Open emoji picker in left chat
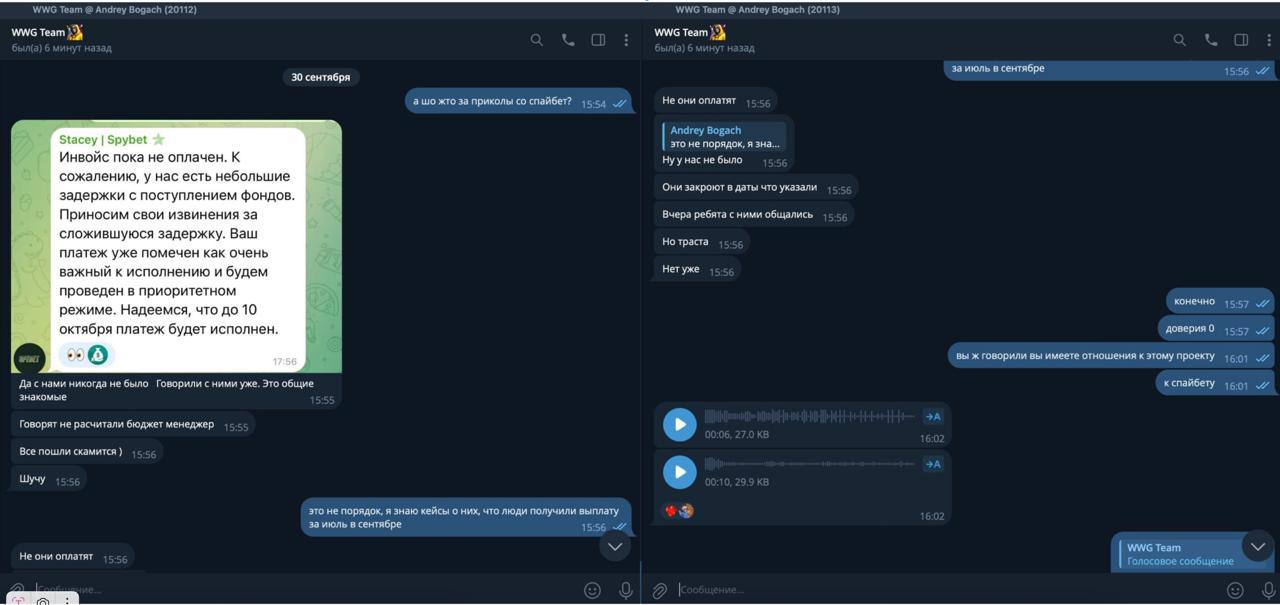The image size is (1280, 605). click(x=592, y=590)
